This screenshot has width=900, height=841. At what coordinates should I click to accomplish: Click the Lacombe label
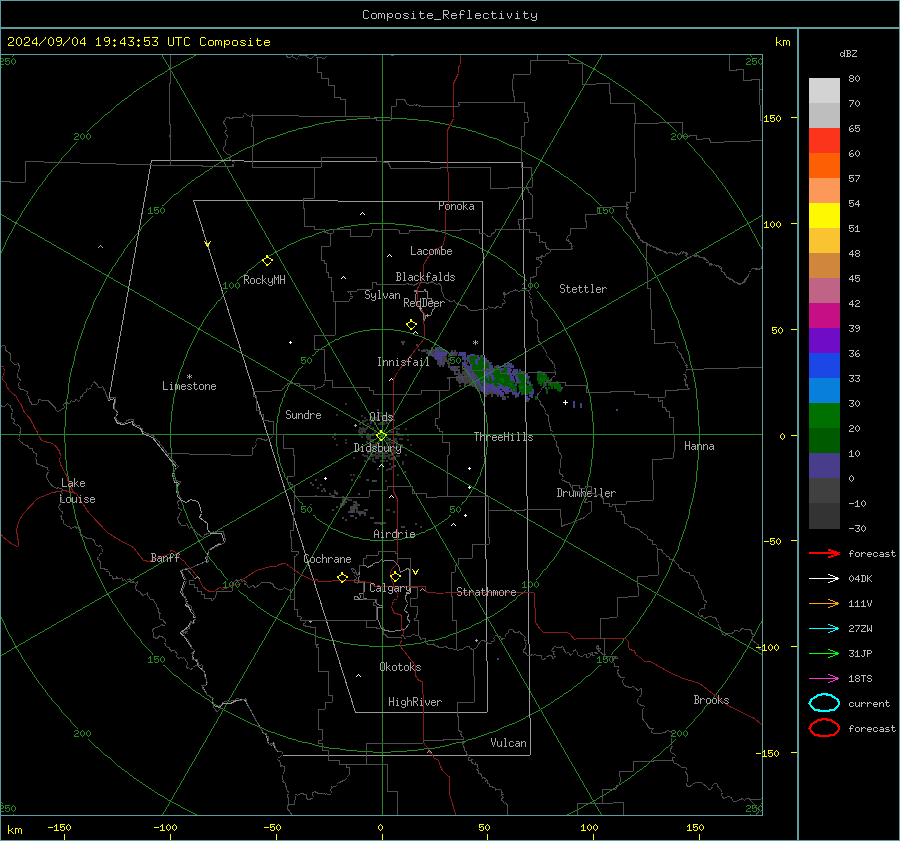tap(431, 251)
